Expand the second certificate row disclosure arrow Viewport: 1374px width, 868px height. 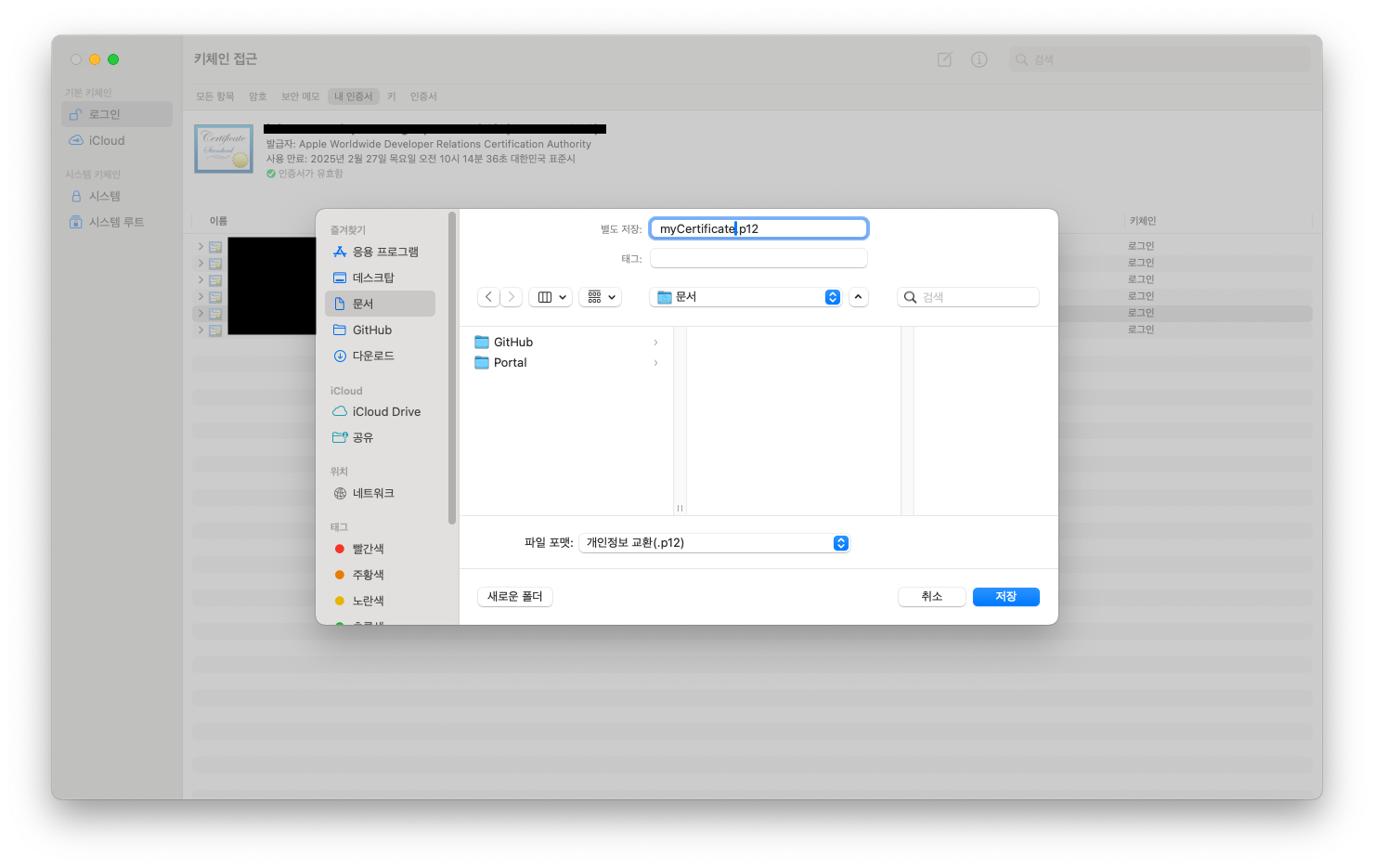coord(201,264)
